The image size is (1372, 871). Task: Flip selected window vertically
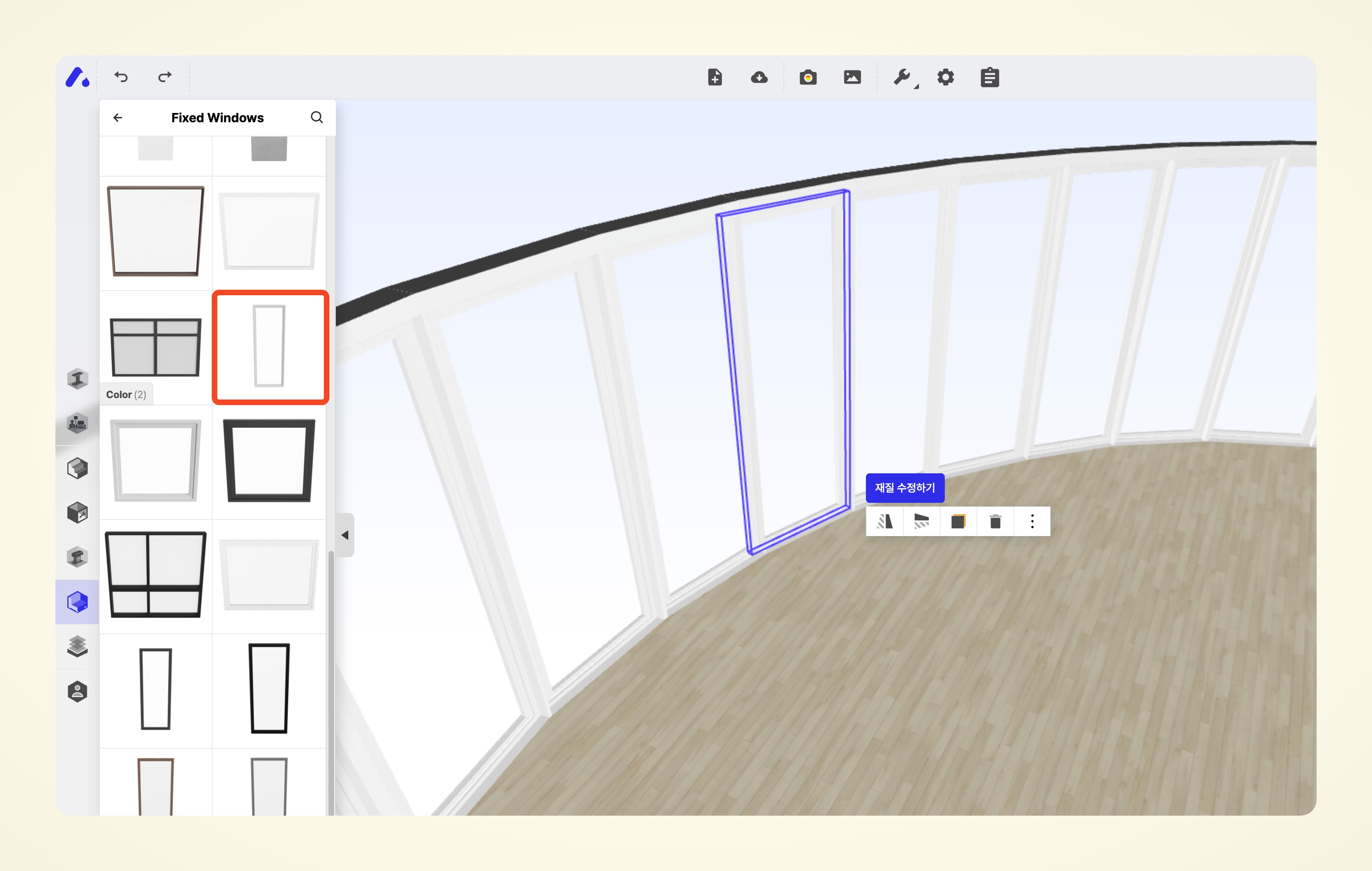coord(921,521)
